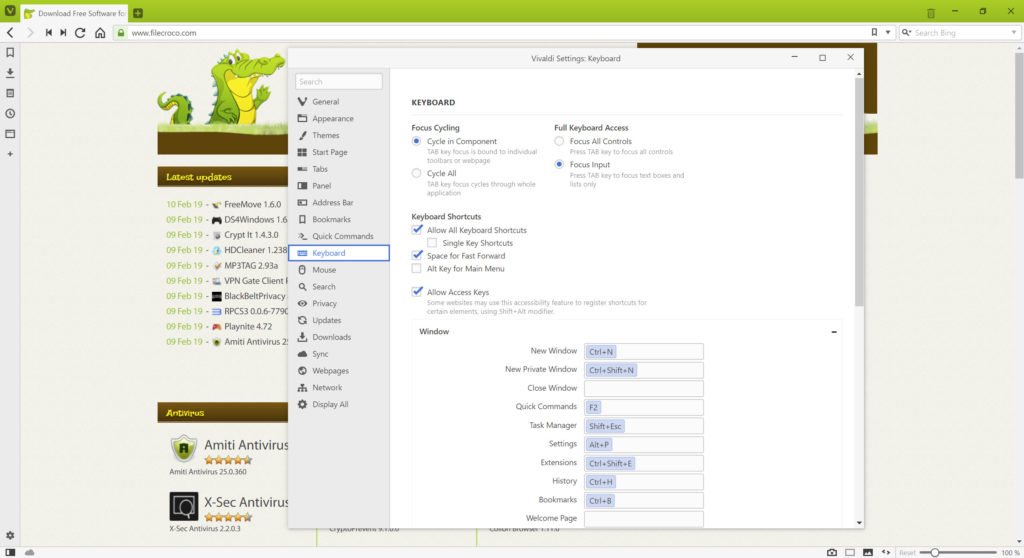The image size is (1024, 558).
Task: Collapse the Window shortcuts section
Action: (834, 332)
